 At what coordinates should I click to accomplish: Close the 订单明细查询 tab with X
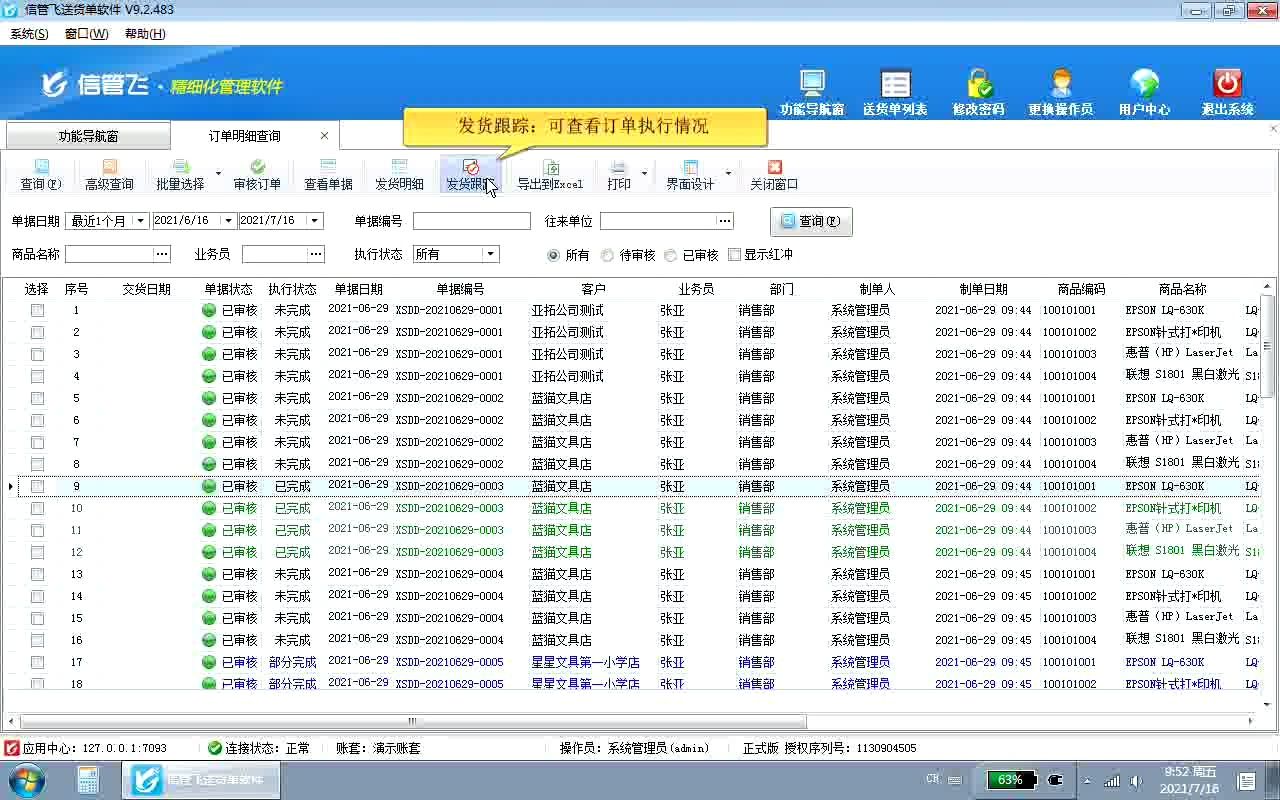tap(324, 135)
